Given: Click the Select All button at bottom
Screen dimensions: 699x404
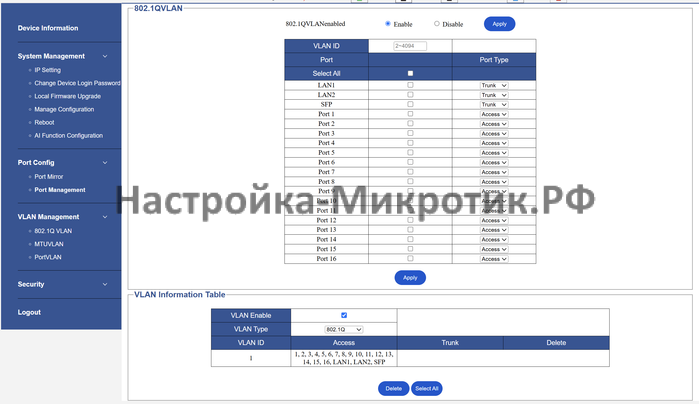Looking at the screenshot, I should coord(427,388).
